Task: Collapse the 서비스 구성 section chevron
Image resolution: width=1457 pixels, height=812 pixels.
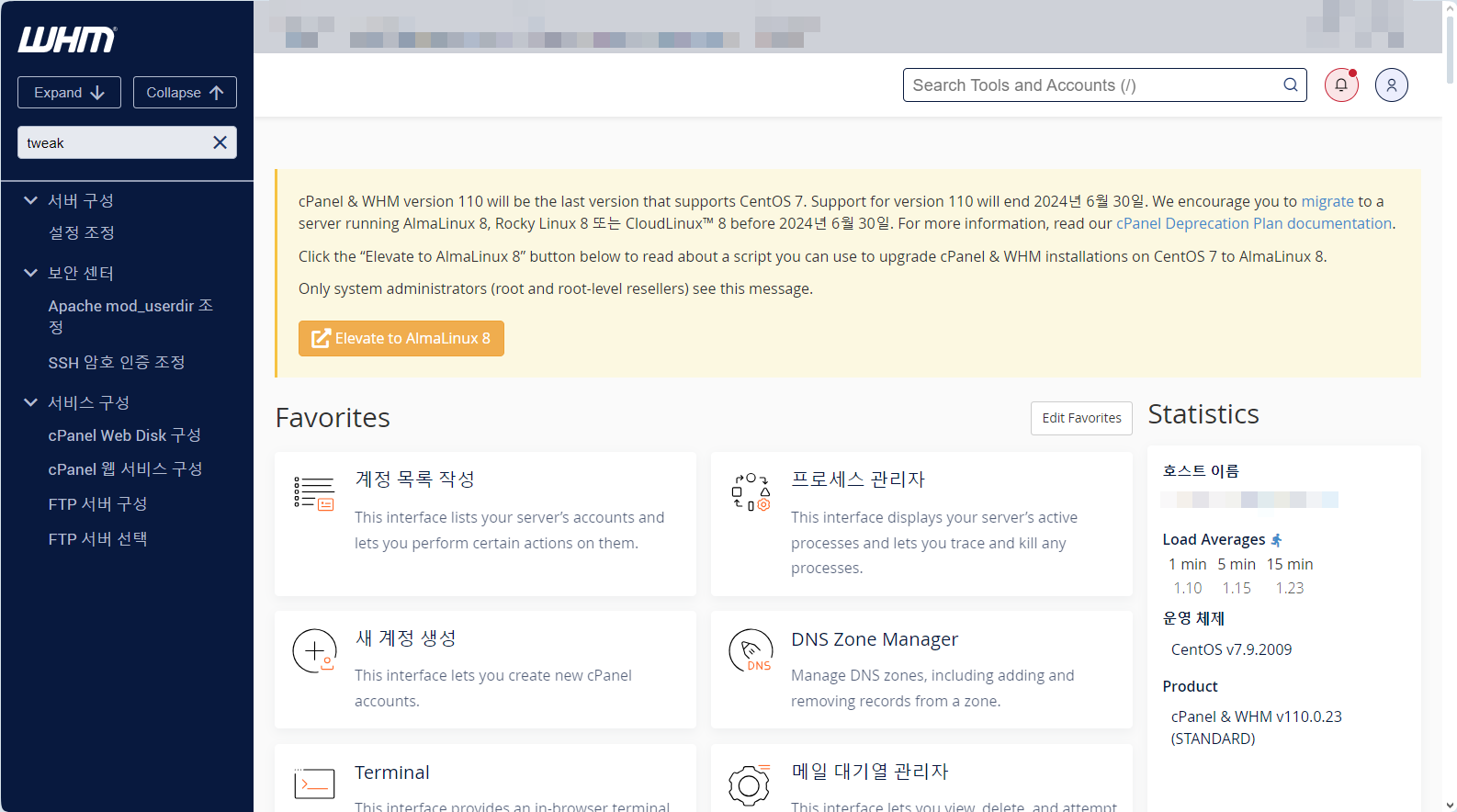Action: pos(30,402)
